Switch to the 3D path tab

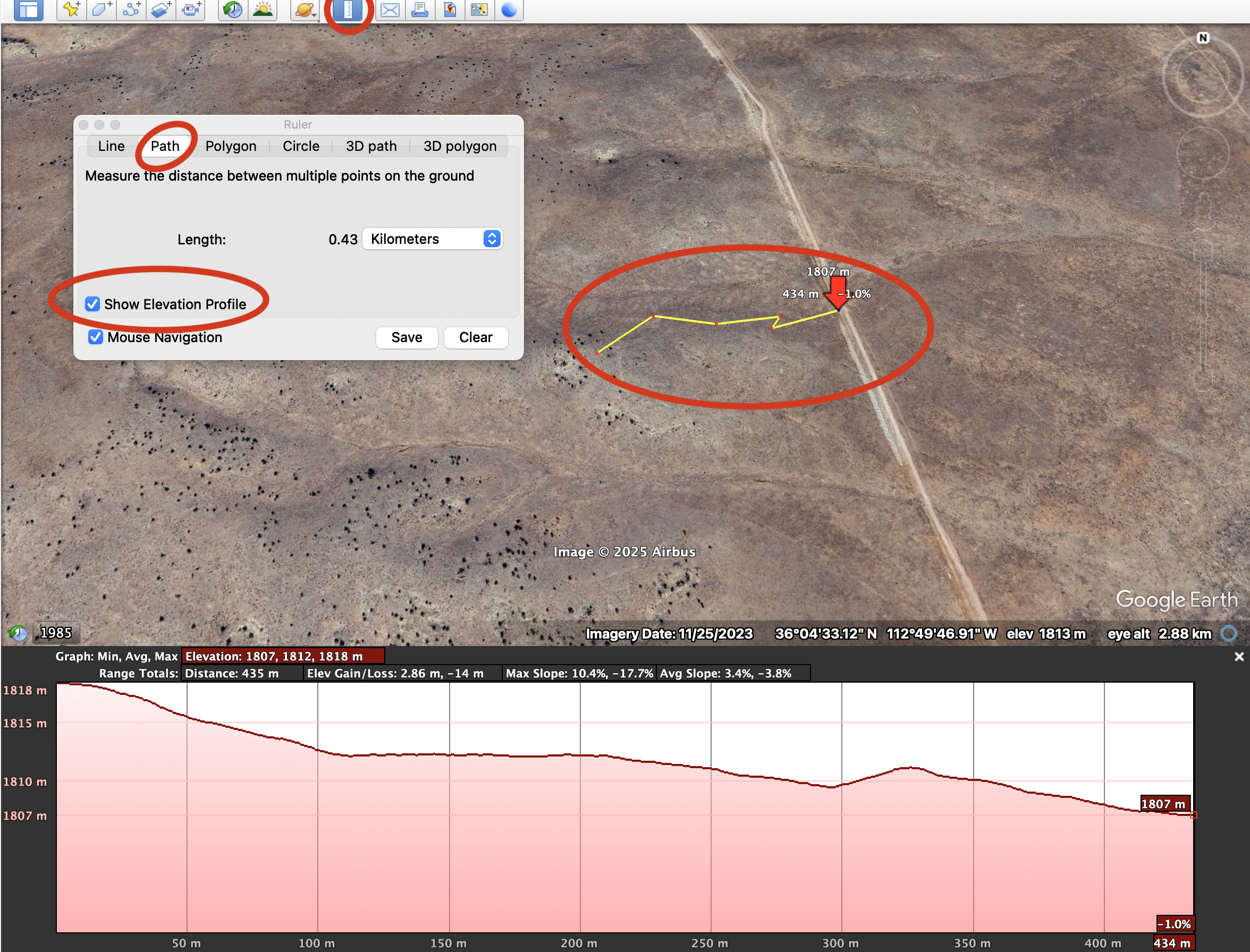click(371, 146)
